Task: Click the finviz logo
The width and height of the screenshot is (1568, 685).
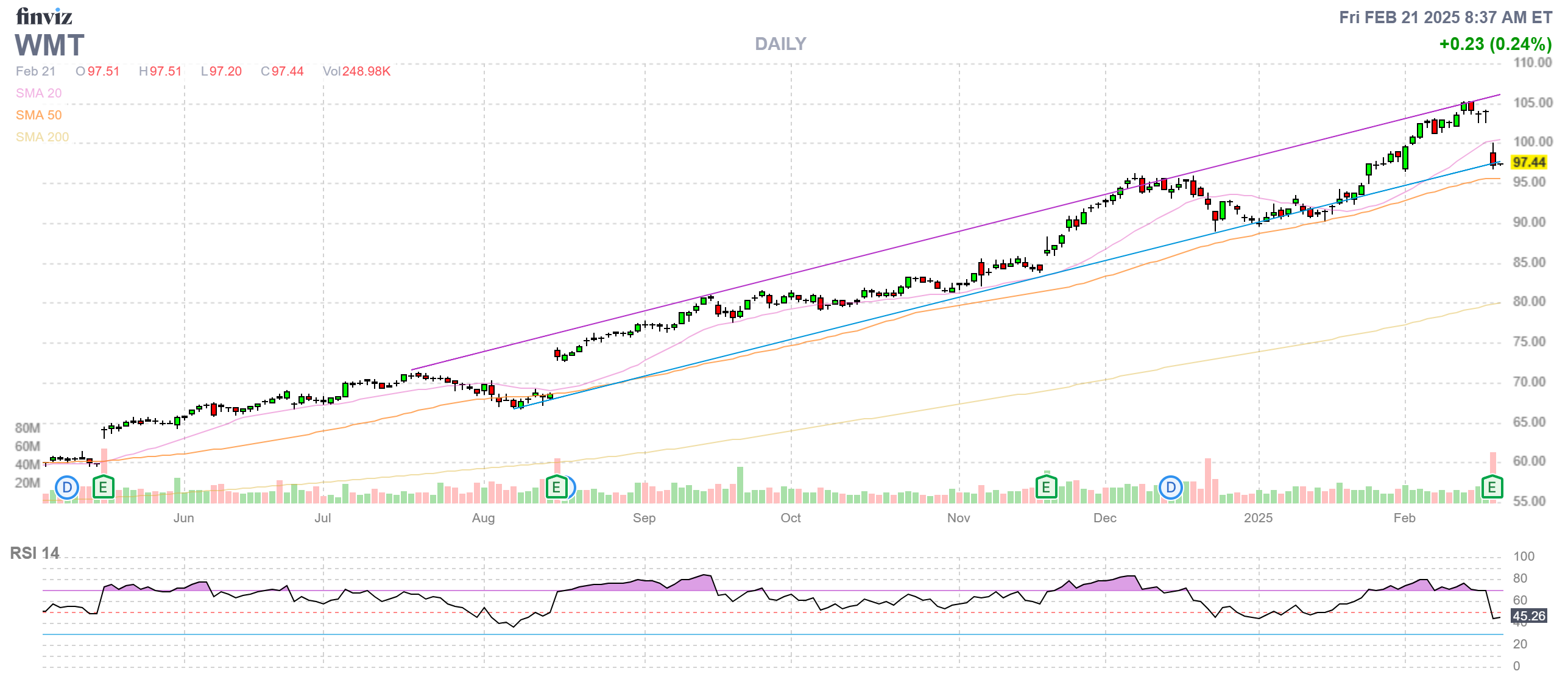Action: [44, 16]
